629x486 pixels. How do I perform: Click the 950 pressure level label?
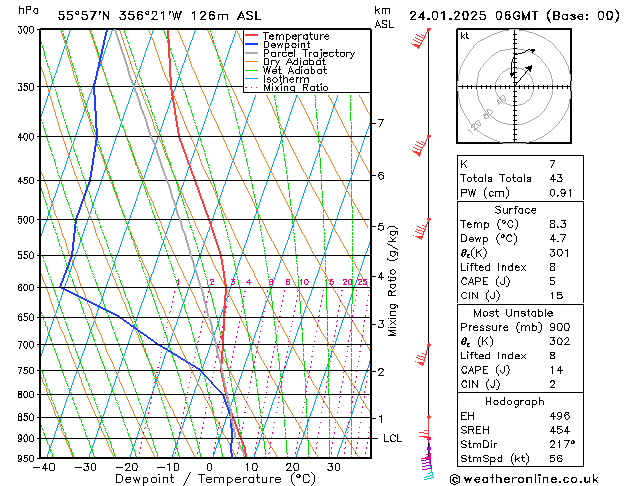(x=28, y=458)
